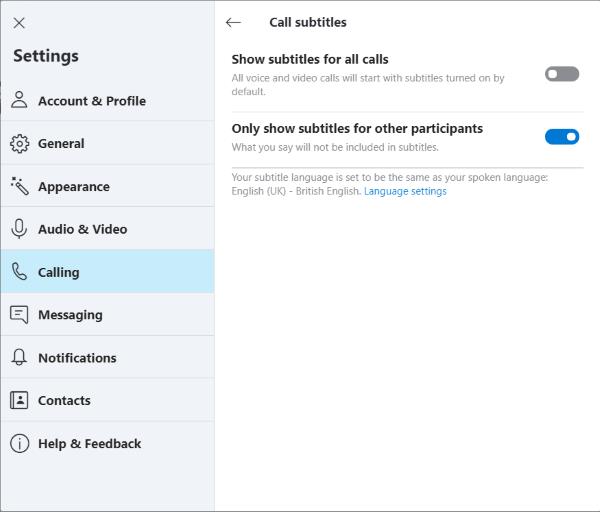Disable Only show subtitles for other participants
Image resolution: width=600 pixels, height=512 pixels.
coord(562,137)
